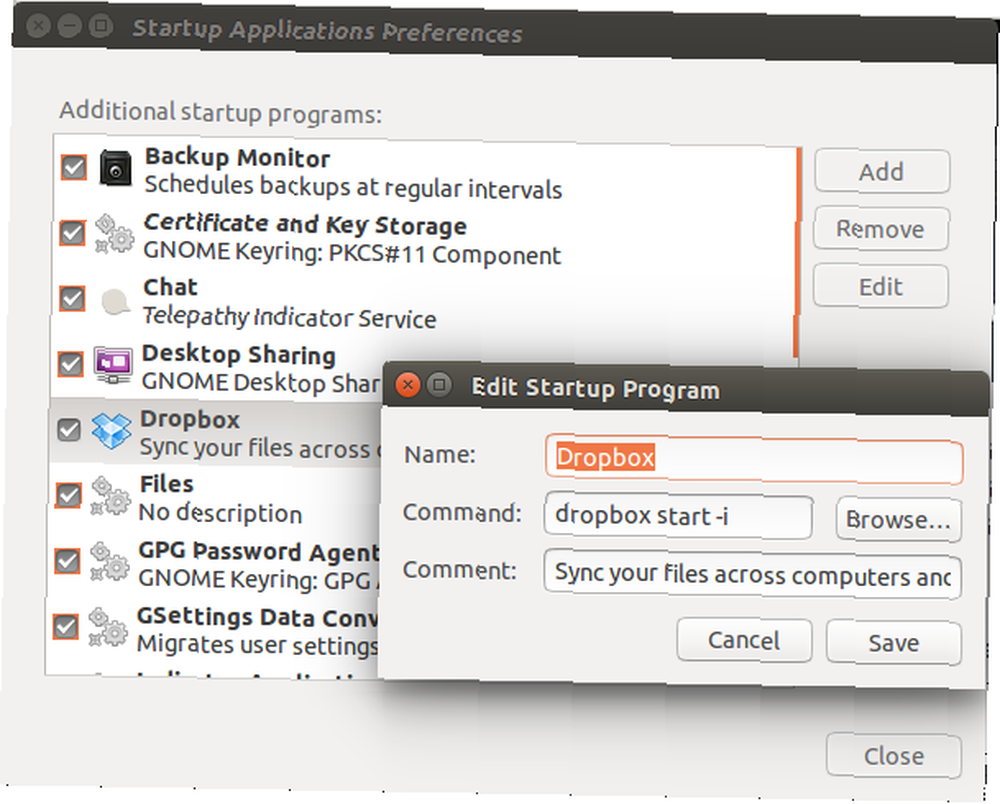The image size is (1000, 804).
Task: Toggle the Desktop Sharing checkbox
Action: coord(70,364)
